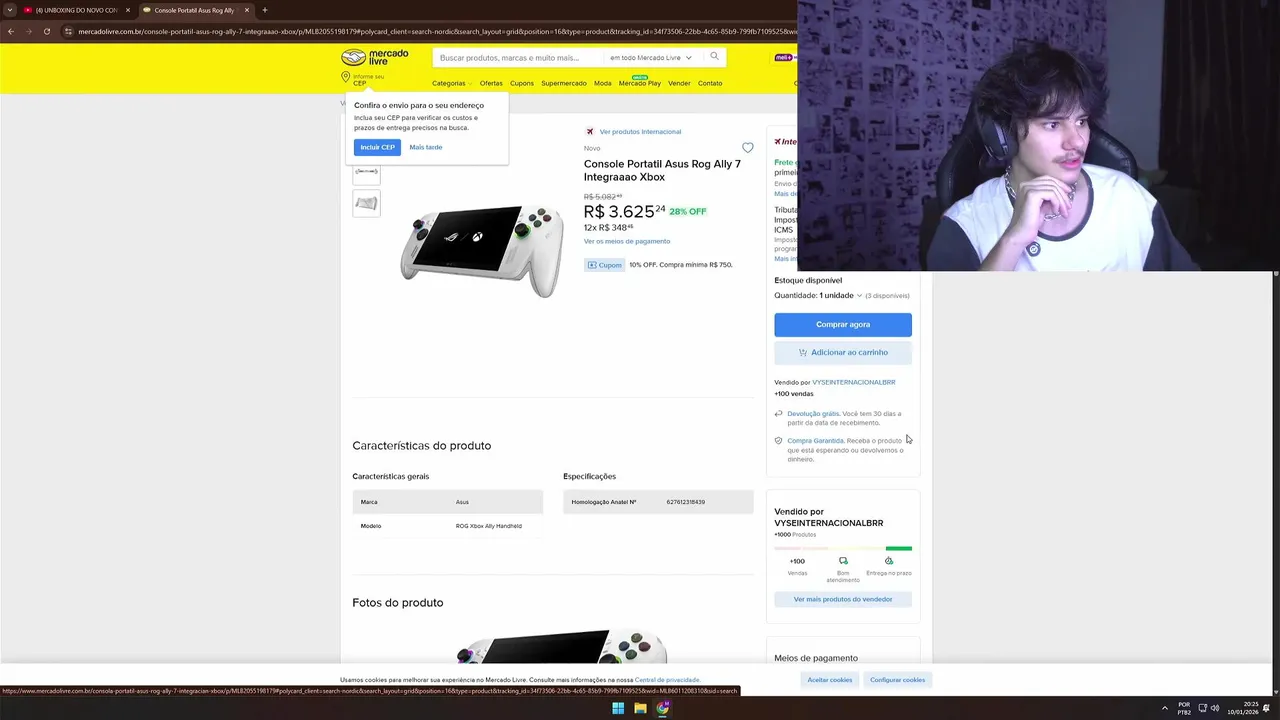Open the network status tray icon
The image size is (1280, 720).
click(x=1203, y=708)
